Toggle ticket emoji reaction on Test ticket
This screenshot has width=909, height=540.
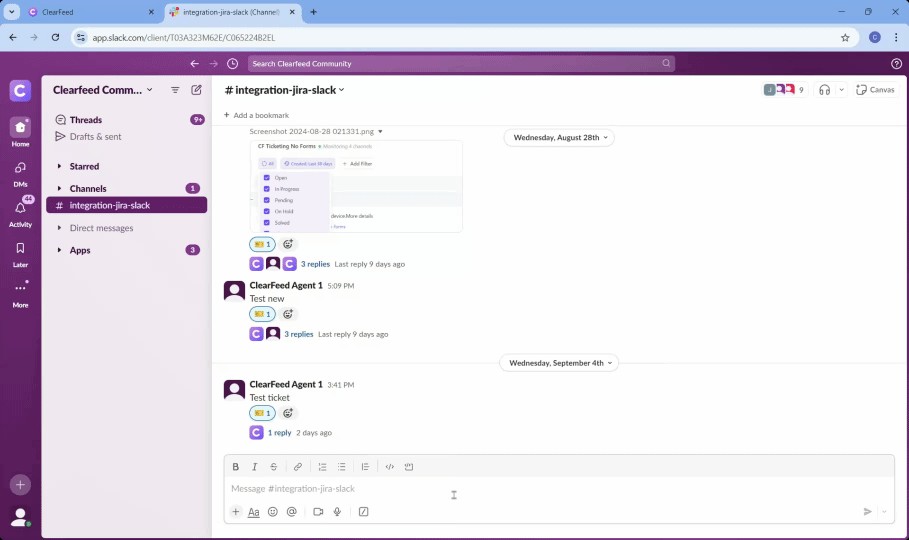tap(262, 413)
